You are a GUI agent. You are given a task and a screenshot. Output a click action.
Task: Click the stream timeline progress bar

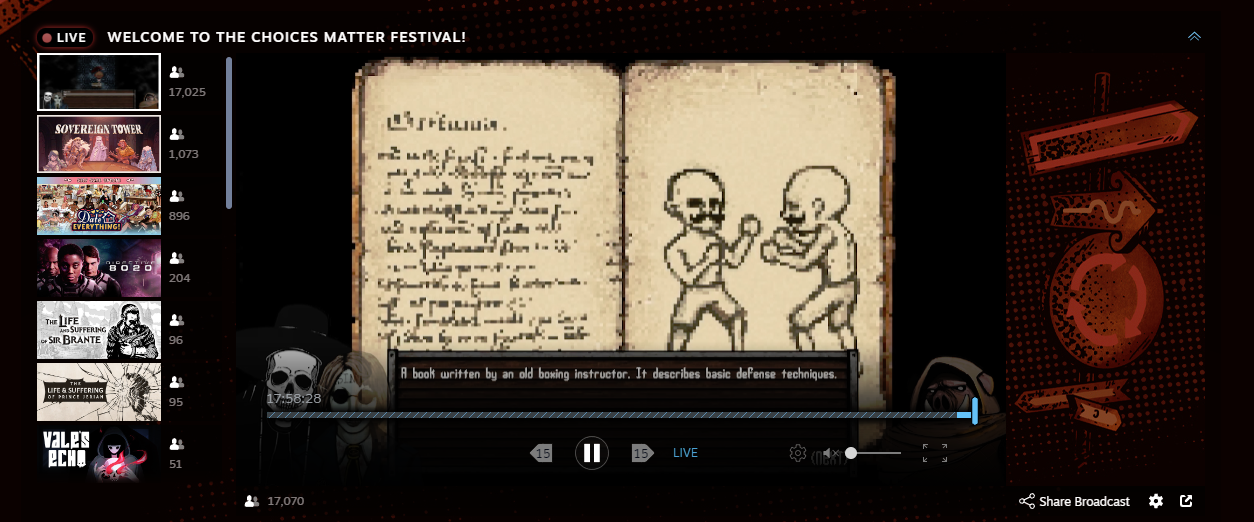tap(620, 414)
